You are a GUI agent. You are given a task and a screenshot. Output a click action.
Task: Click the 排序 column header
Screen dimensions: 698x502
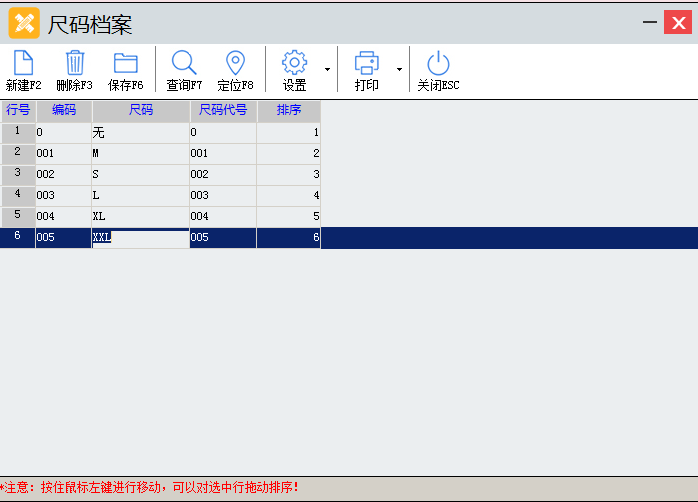[289, 110]
